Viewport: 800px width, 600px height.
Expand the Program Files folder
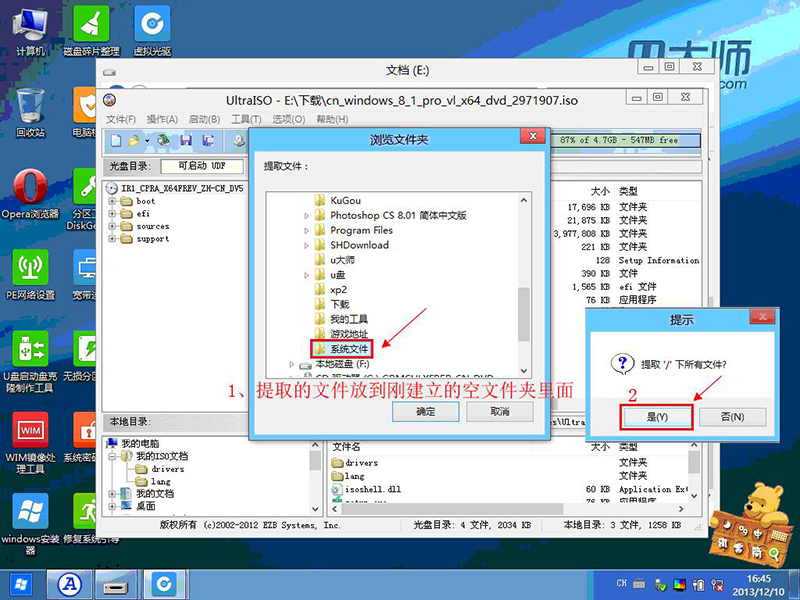pos(306,231)
